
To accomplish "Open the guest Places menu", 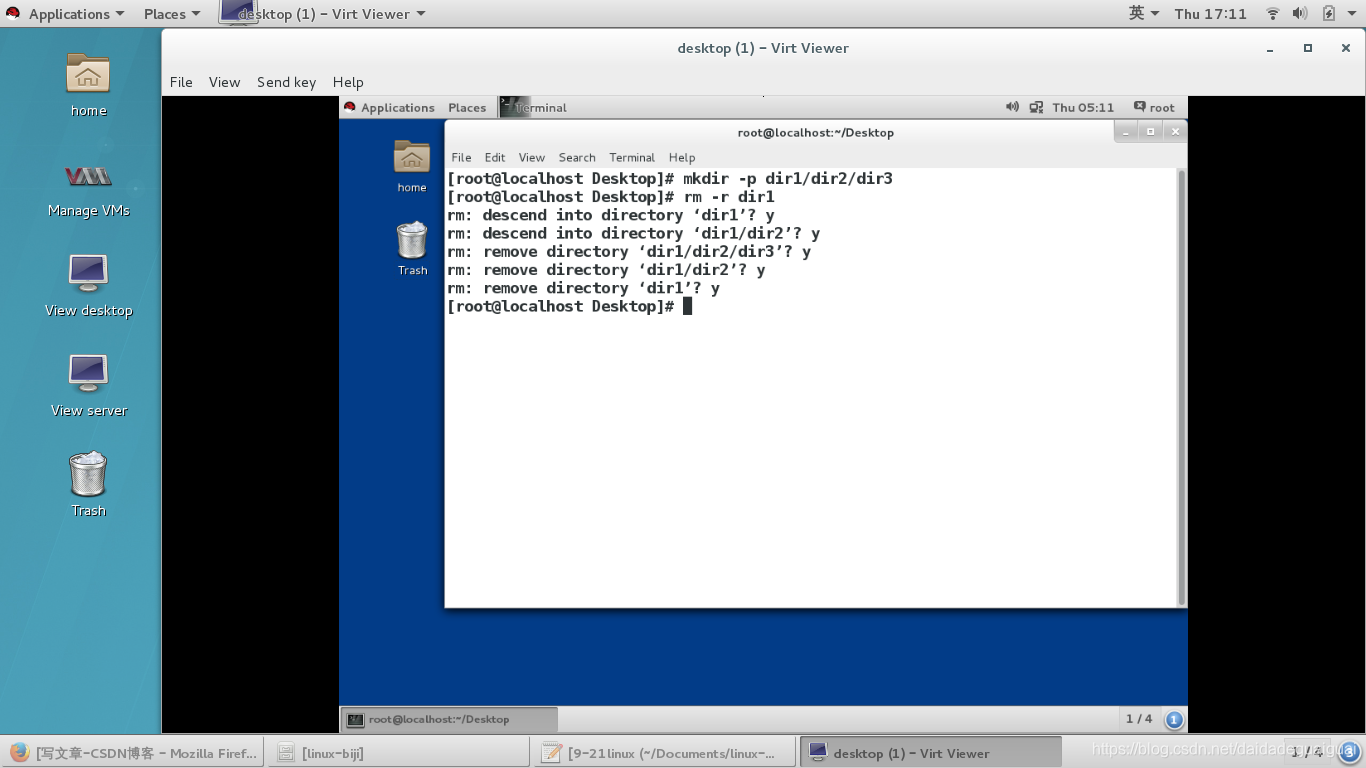I will click(x=467, y=107).
